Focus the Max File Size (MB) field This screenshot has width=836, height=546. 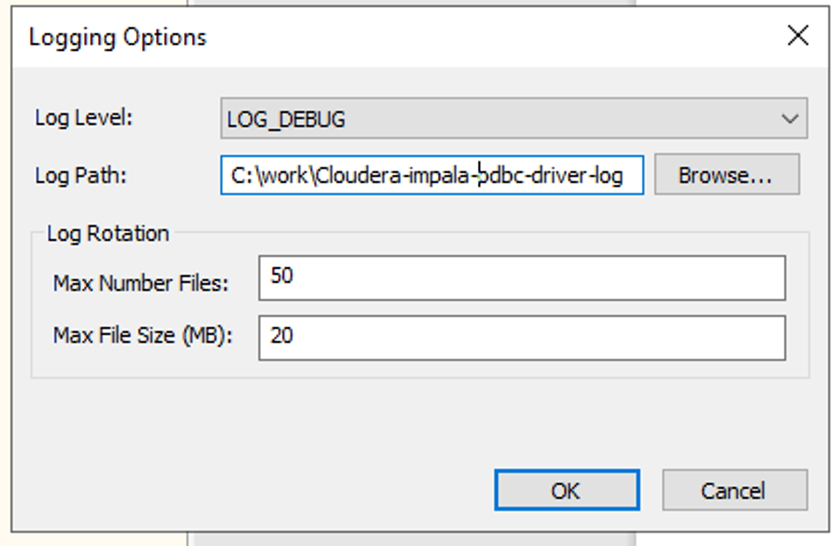[x=520, y=338]
